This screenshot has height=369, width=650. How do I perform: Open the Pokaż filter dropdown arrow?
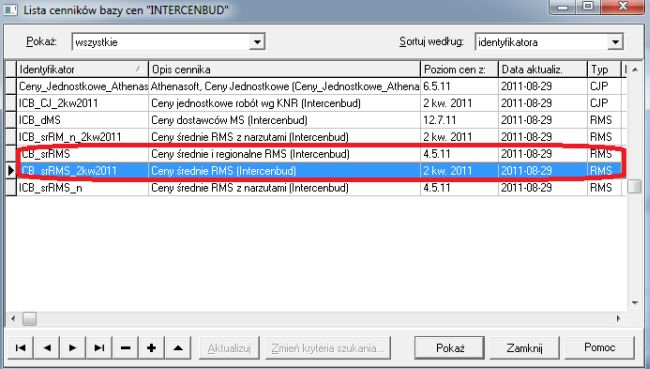257,42
